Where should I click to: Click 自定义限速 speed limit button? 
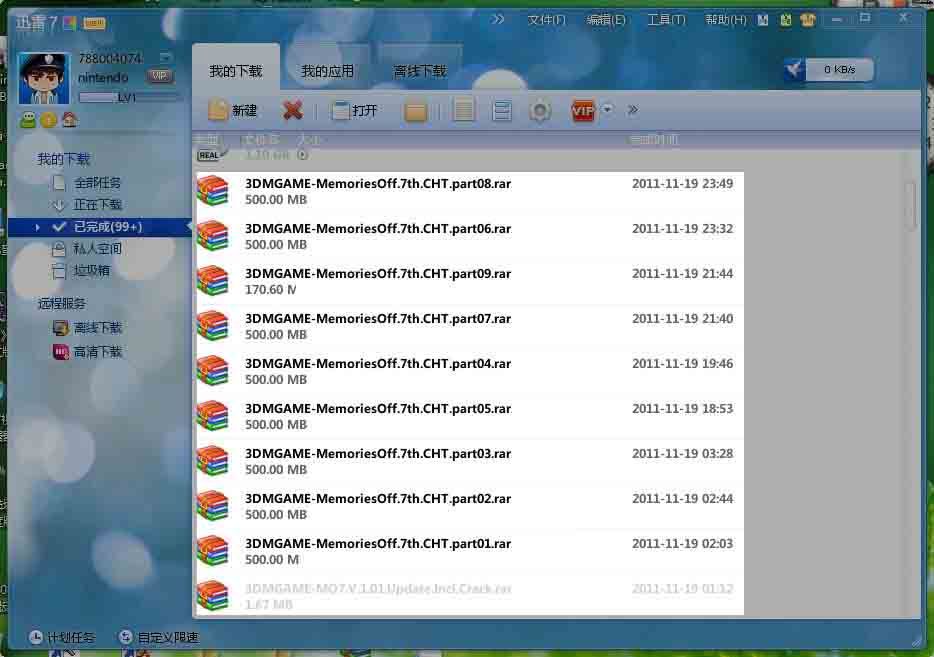click(158, 637)
